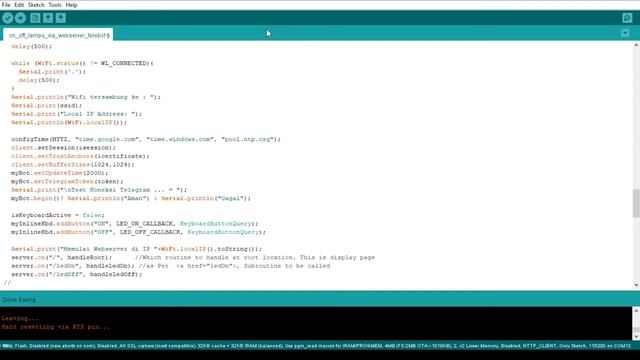Open the Serial Monitor magnifier icon
The image size is (640, 360).
627,18
